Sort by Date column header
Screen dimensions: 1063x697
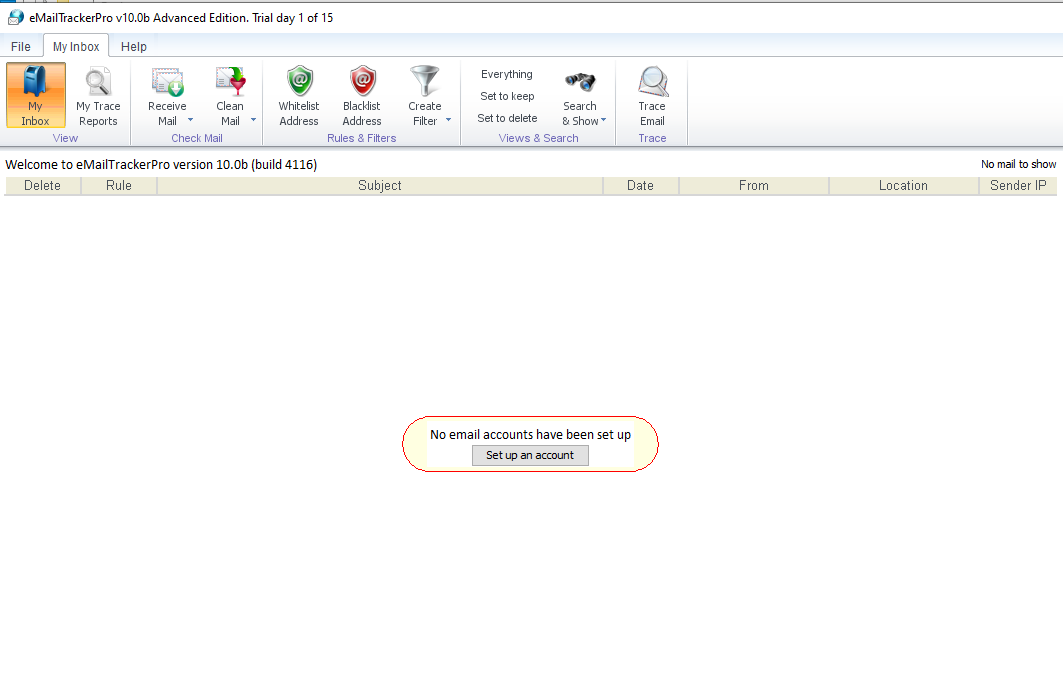point(641,186)
